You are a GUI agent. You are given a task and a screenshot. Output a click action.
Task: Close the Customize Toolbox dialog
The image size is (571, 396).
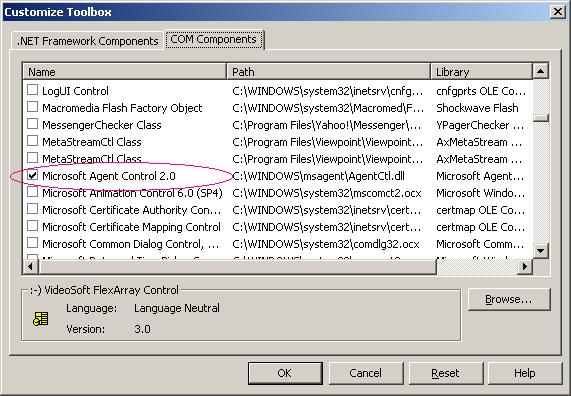click(x=558, y=12)
